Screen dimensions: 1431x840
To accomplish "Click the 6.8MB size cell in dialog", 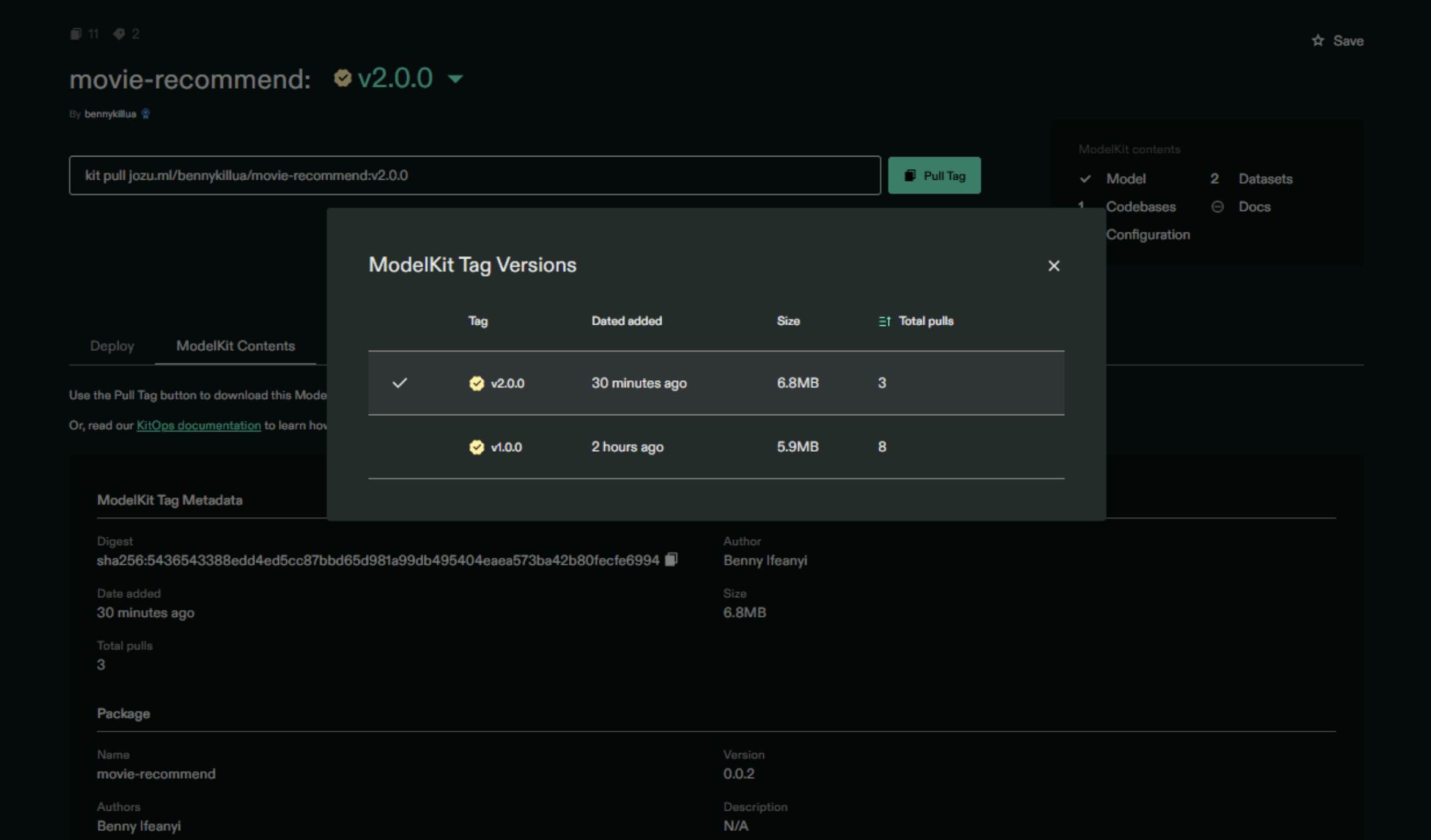I will 797,383.
